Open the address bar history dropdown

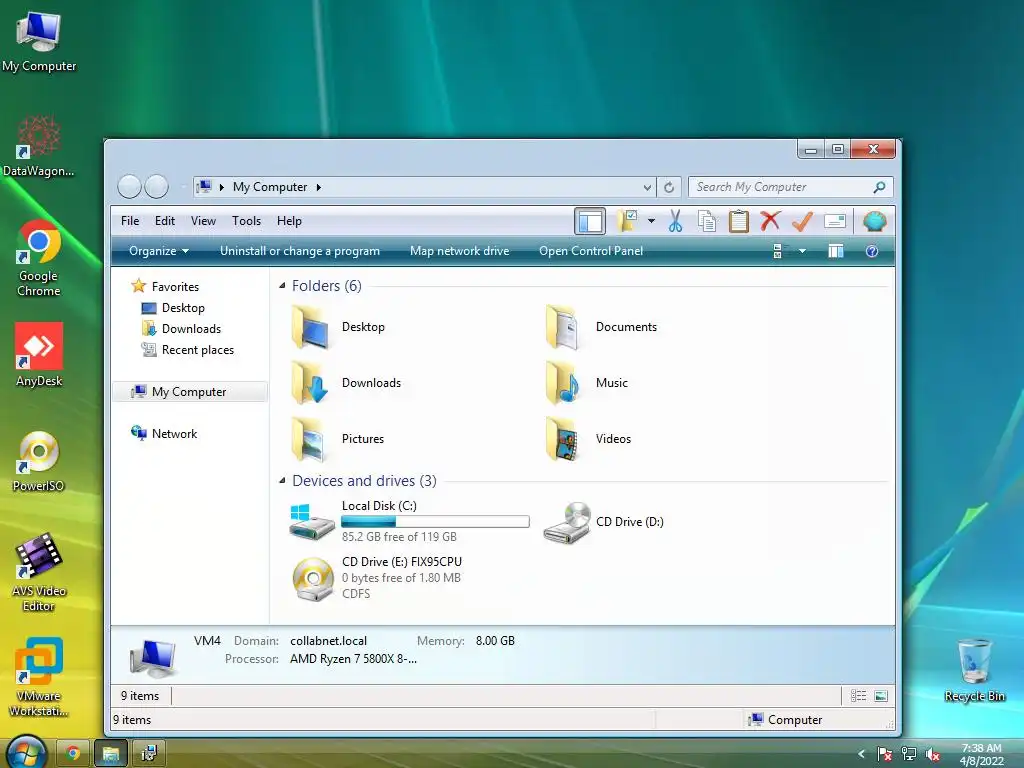647,187
